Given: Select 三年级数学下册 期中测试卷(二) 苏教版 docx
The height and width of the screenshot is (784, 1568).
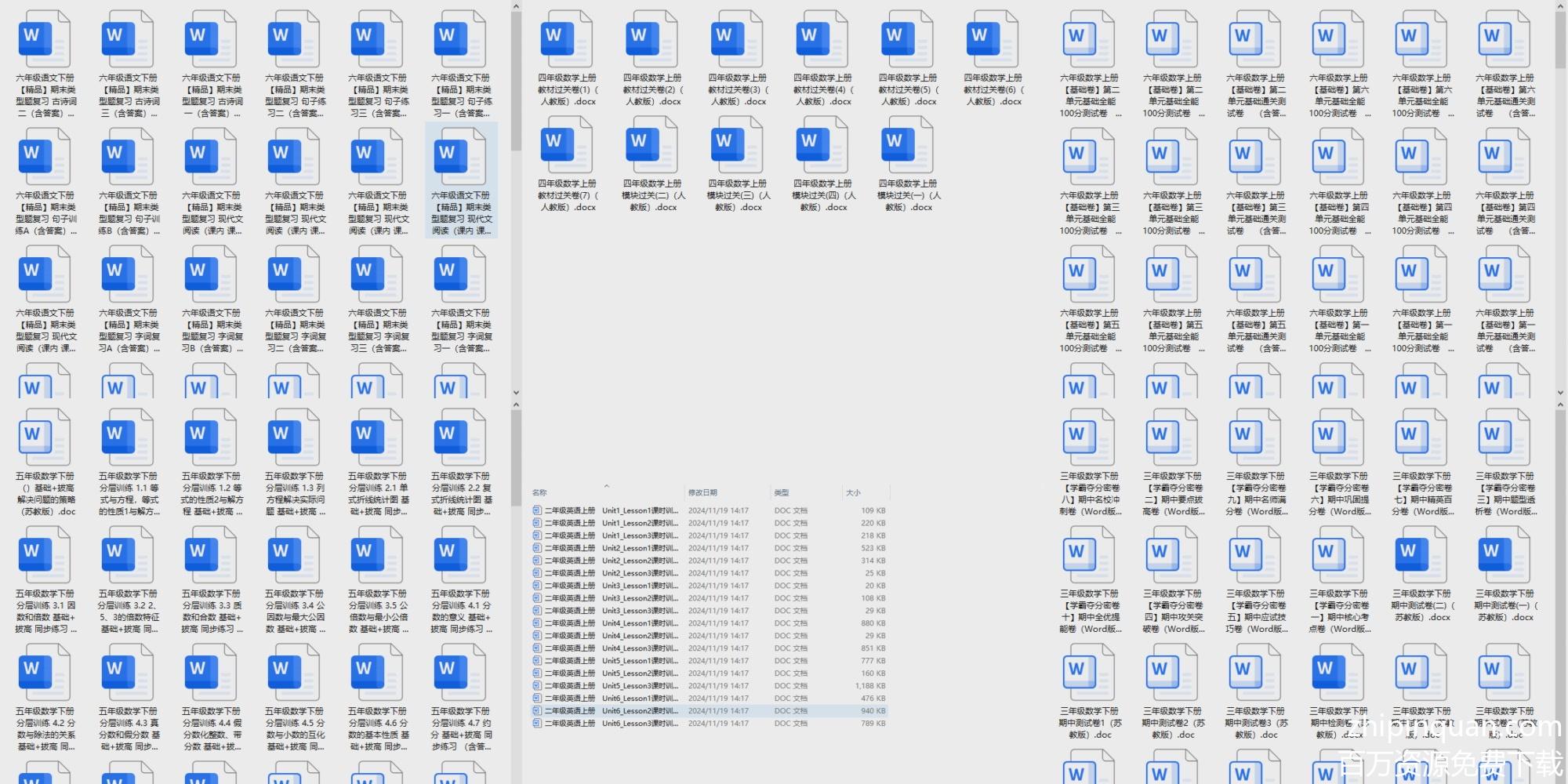Looking at the screenshot, I should tap(1420, 555).
